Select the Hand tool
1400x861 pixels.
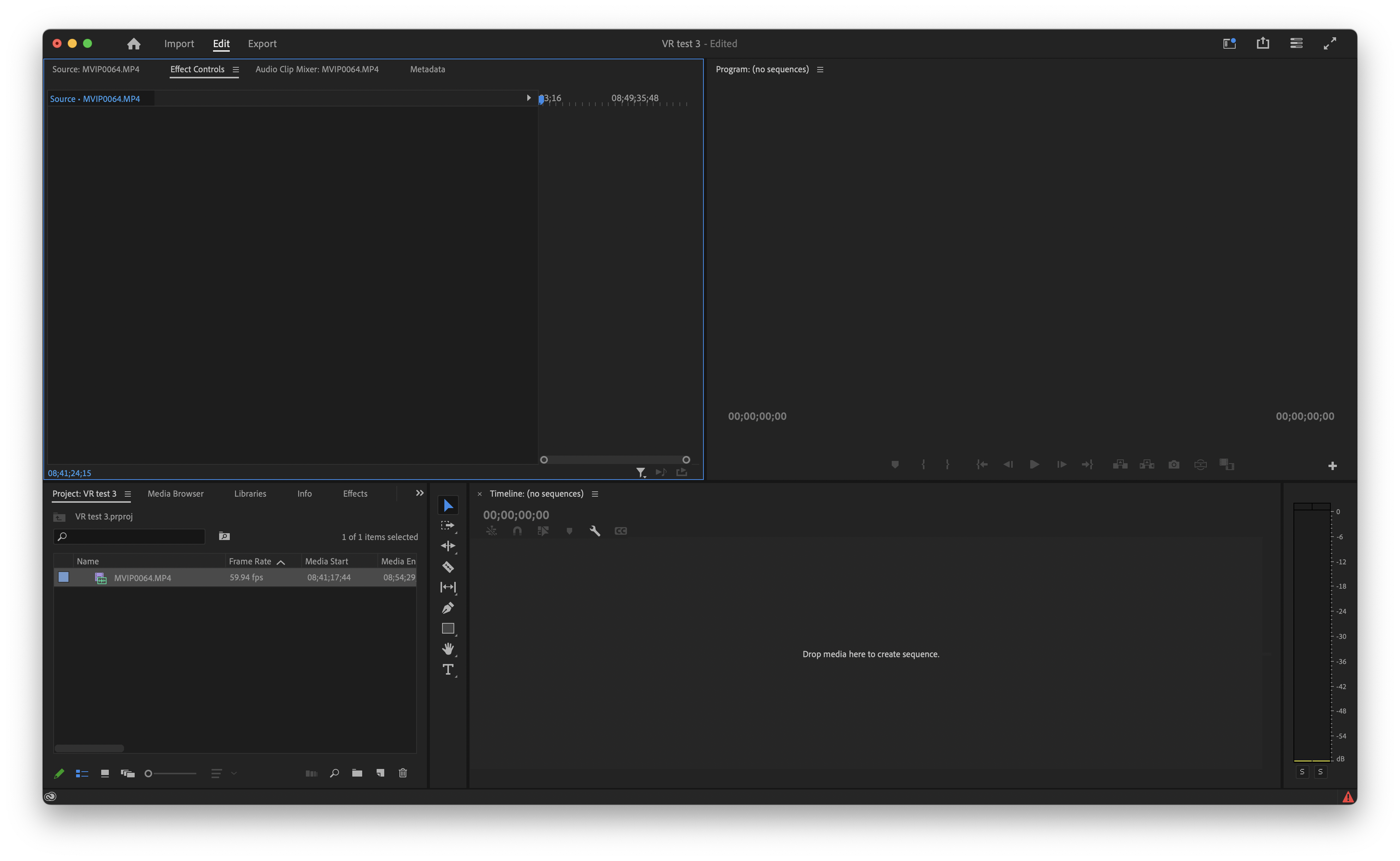448,648
